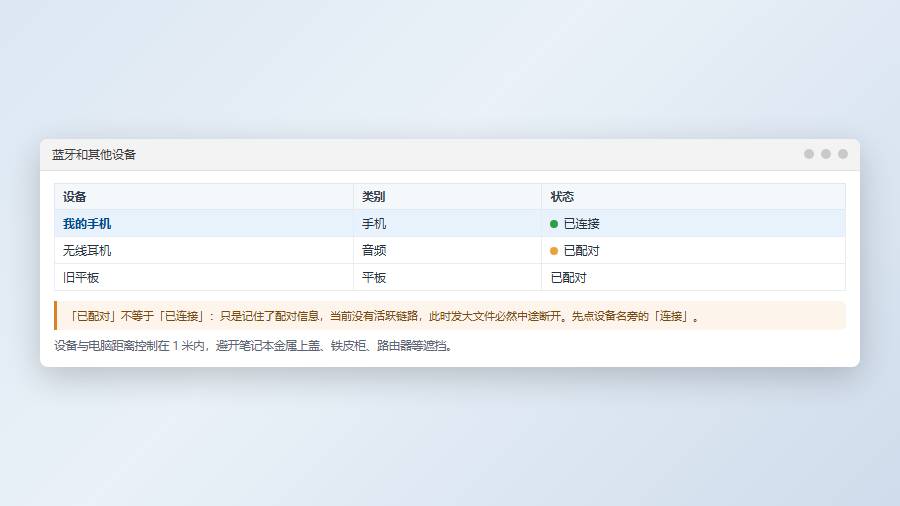This screenshot has width=900, height=506.
Task: Click the 状态 column header
Action: [562, 197]
